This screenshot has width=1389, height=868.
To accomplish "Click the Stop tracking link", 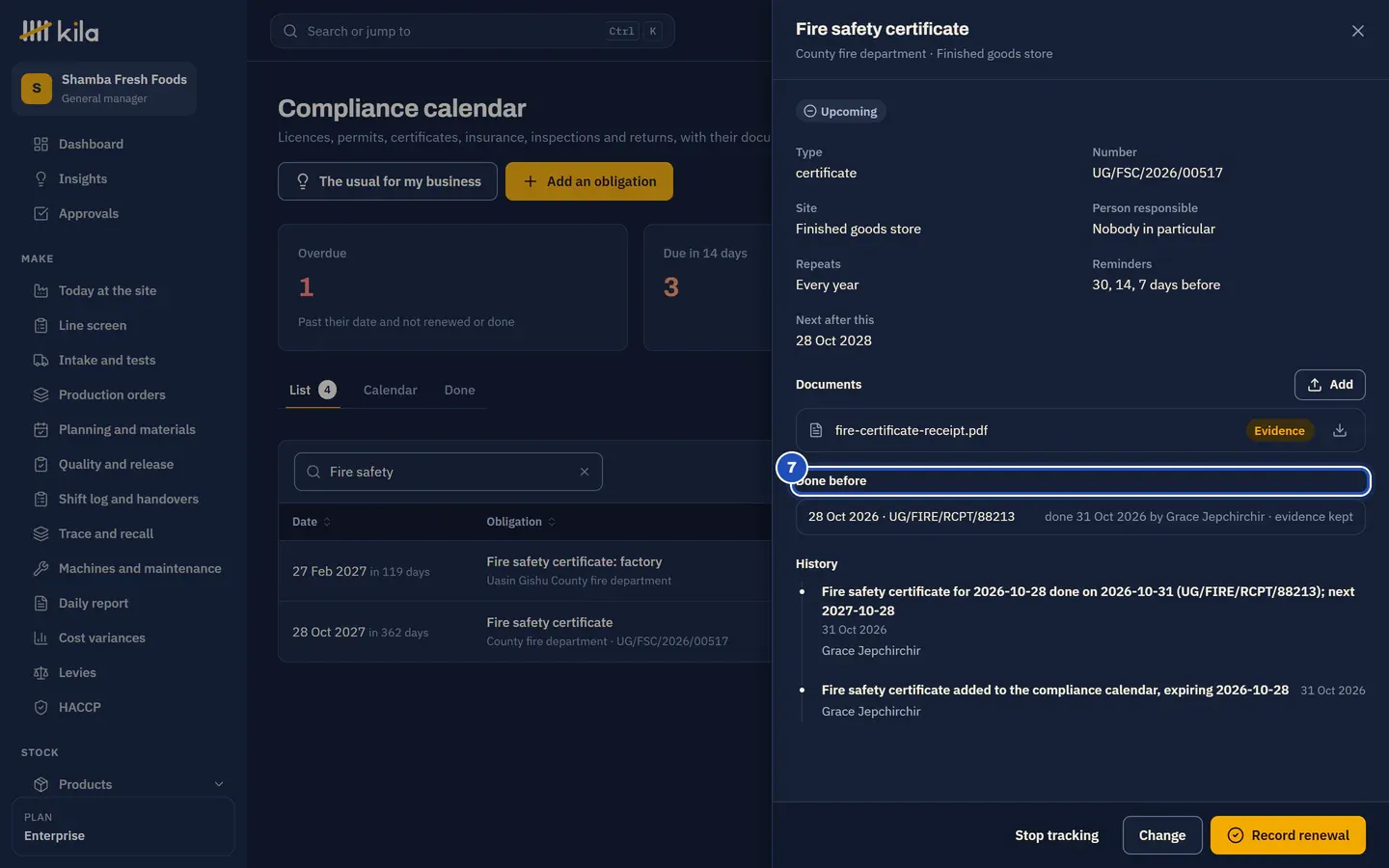I will pos(1056,835).
